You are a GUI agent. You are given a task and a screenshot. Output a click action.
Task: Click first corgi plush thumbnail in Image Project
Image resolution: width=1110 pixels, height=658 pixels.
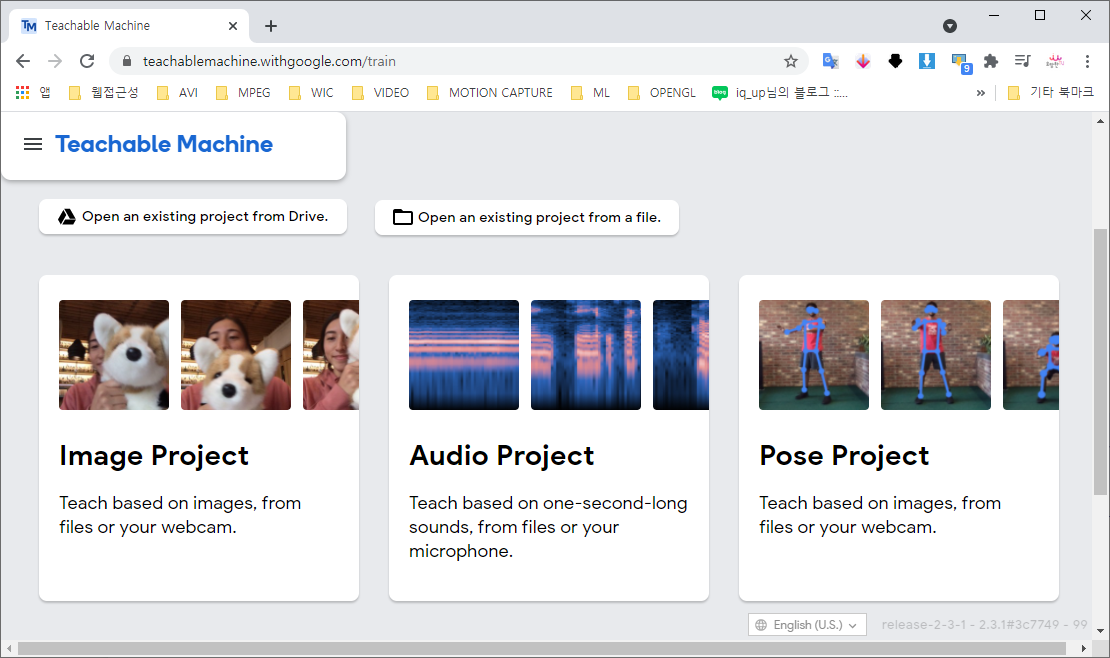(x=114, y=355)
